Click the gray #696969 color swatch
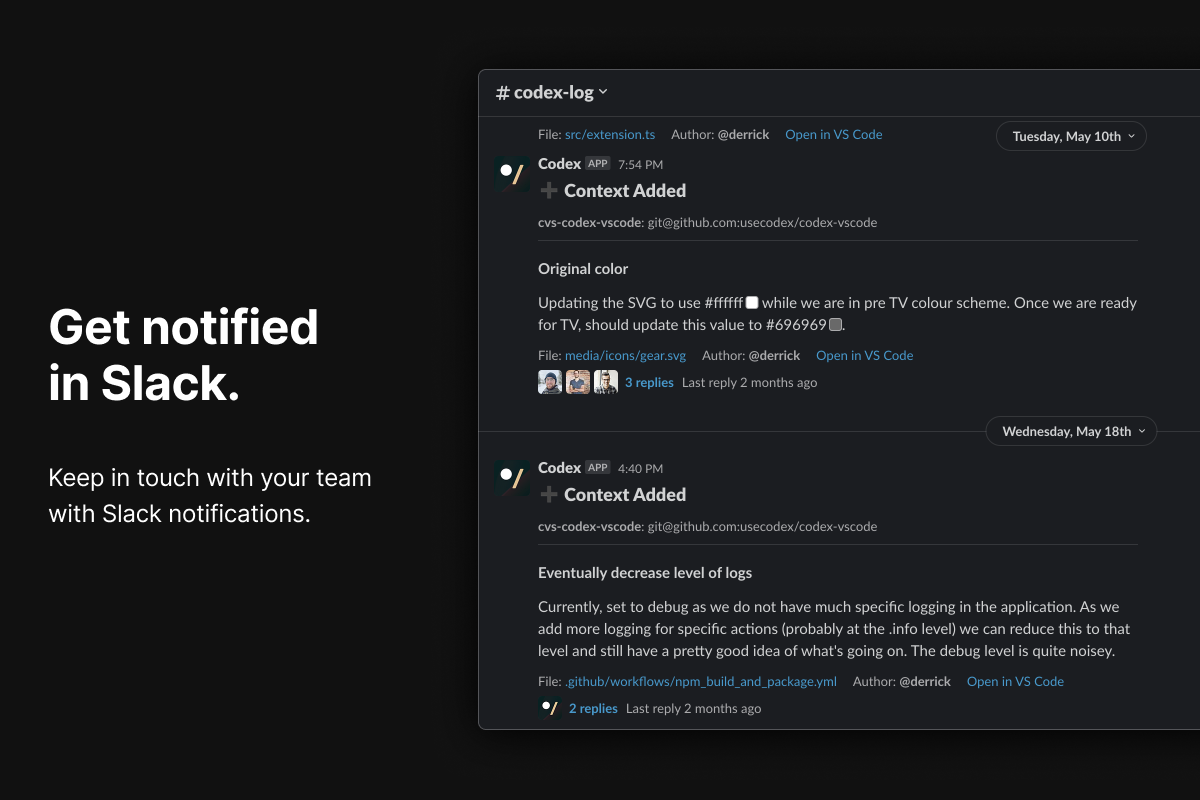Image resolution: width=1200 pixels, height=800 pixels. (x=836, y=325)
